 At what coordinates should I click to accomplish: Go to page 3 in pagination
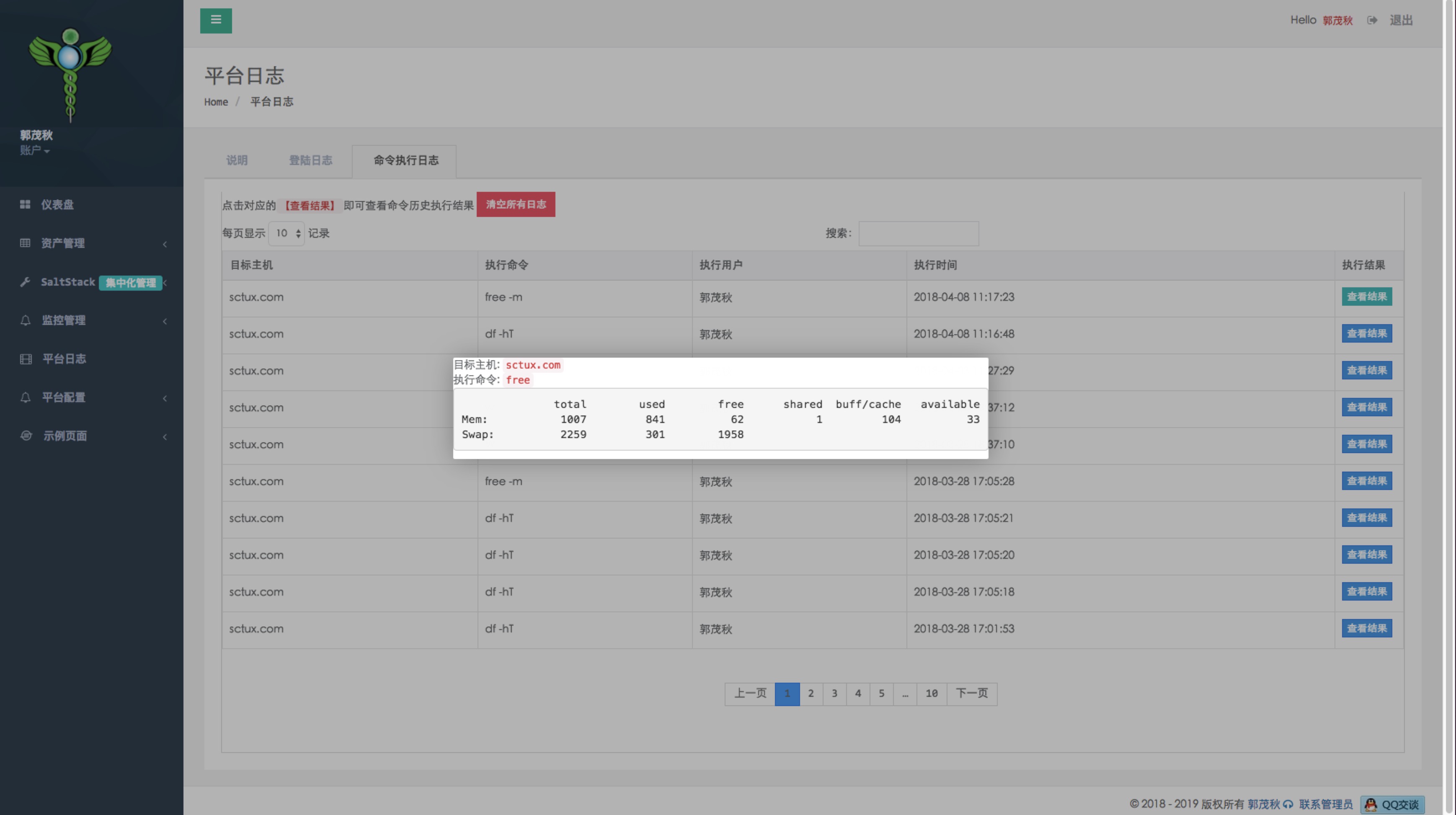coord(834,694)
